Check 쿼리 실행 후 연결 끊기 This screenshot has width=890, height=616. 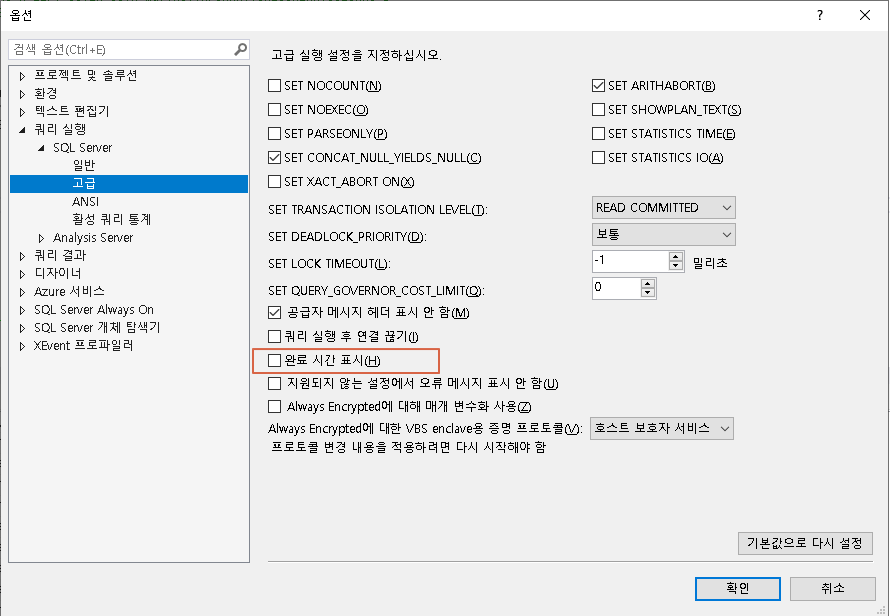(x=274, y=336)
